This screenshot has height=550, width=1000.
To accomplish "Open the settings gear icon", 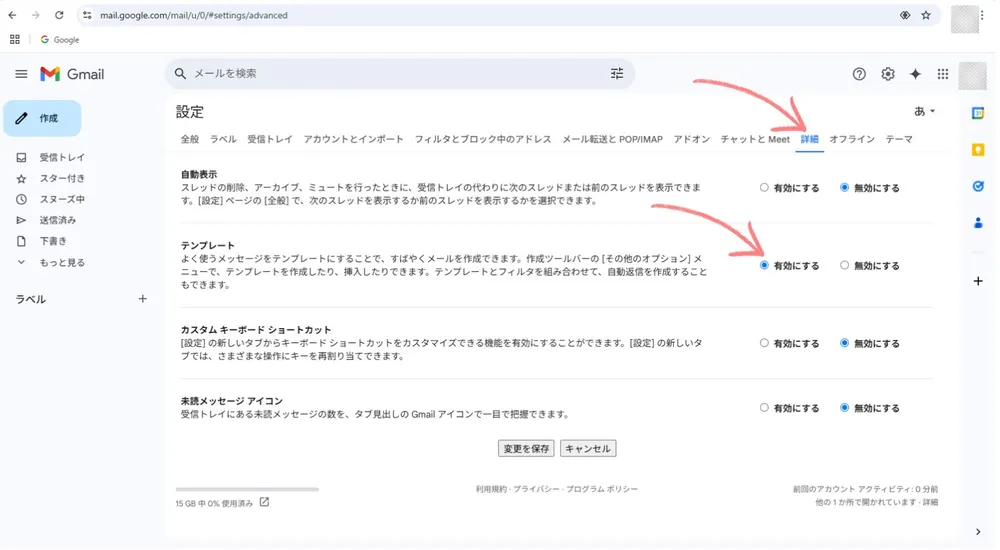I will (x=888, y=74).
